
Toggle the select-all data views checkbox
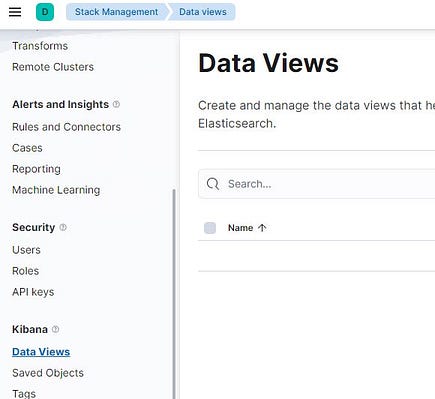click(x=210, y=228)
